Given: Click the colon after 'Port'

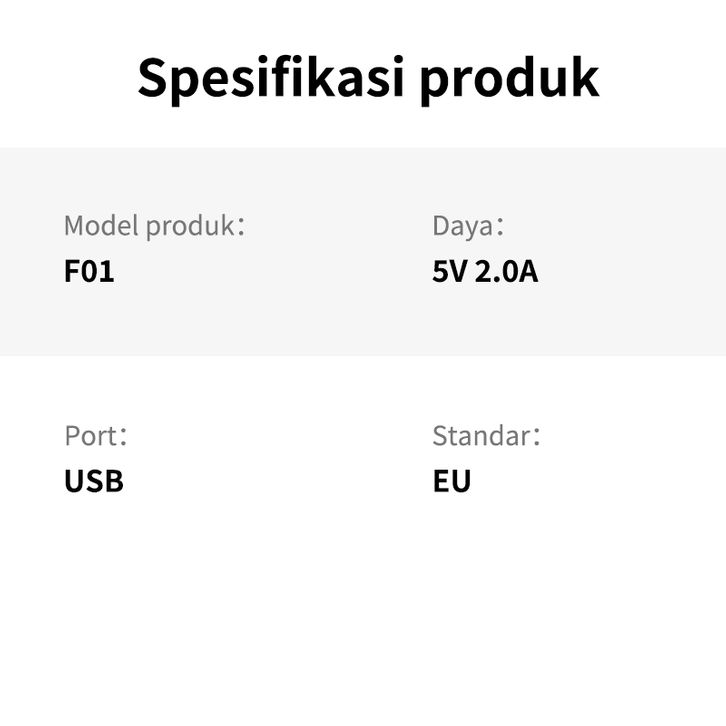Looking at the screenshot, I should pos(123,438).
